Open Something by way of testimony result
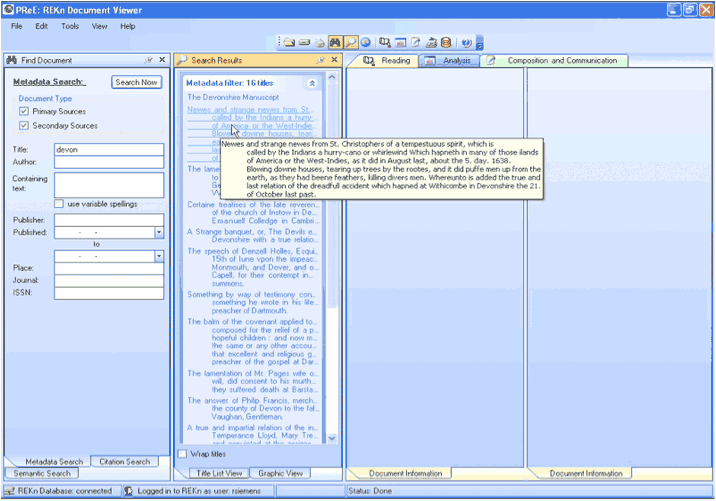This screenshot has height=501, width=716. coord(253,302)
